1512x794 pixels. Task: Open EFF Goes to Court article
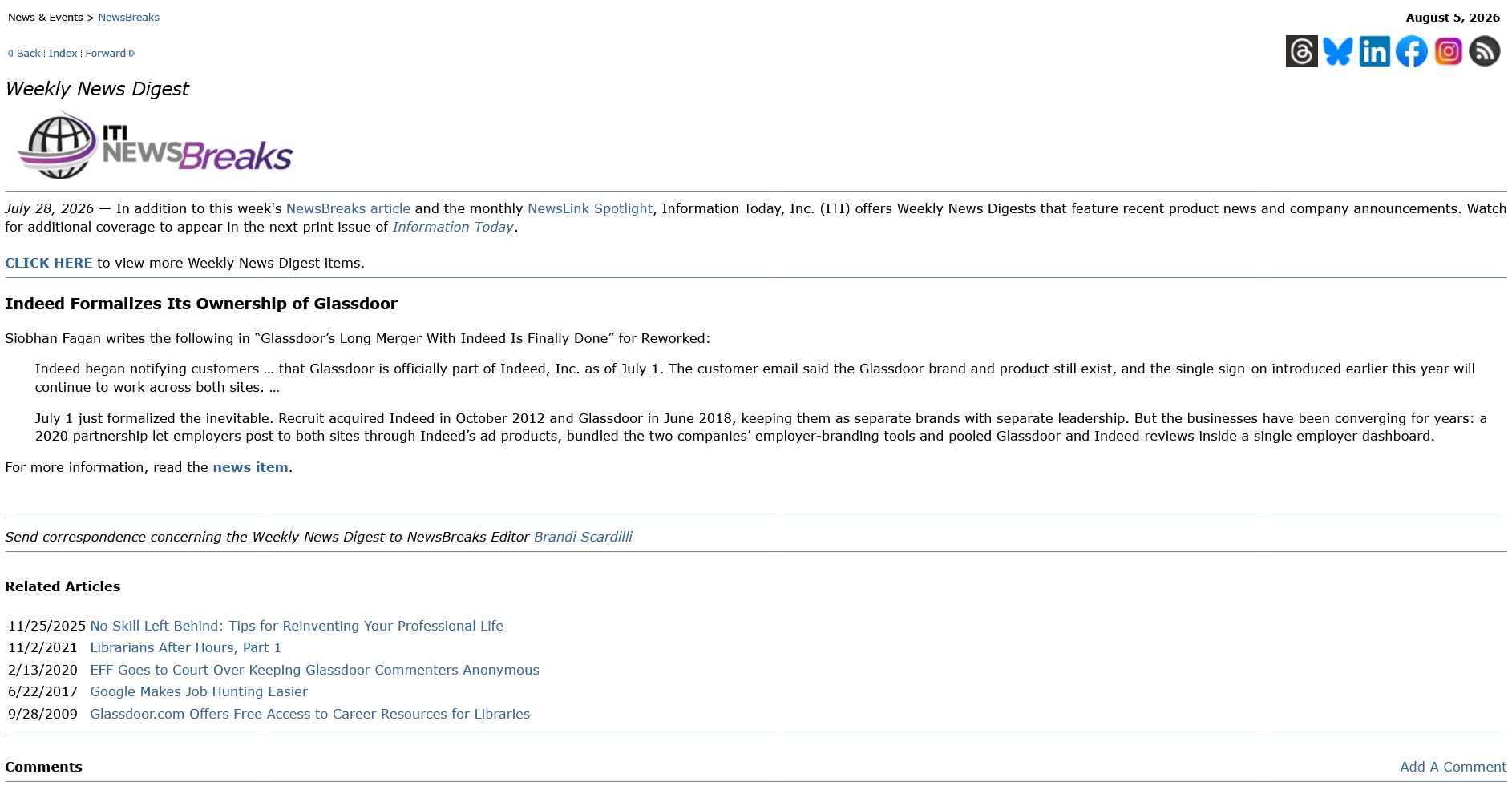pos(314,670)
